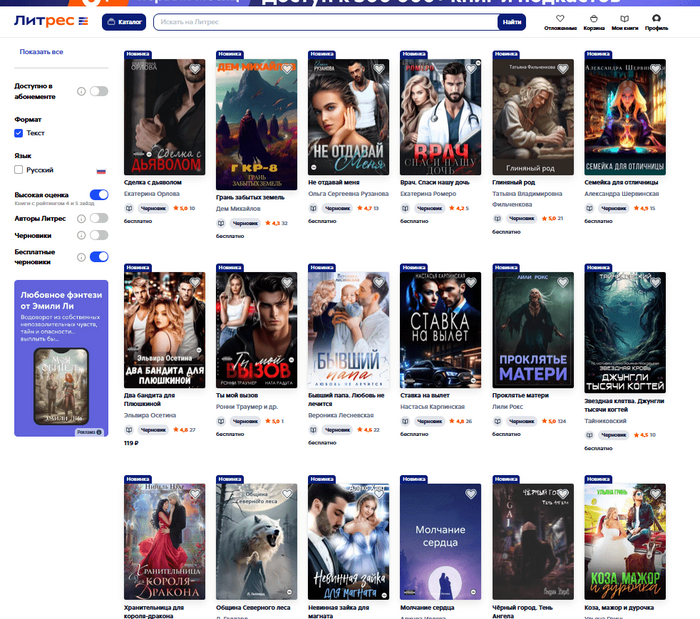The image size is (700, 619).
Task: Open the Профиль icon
Action: [656, 18]
